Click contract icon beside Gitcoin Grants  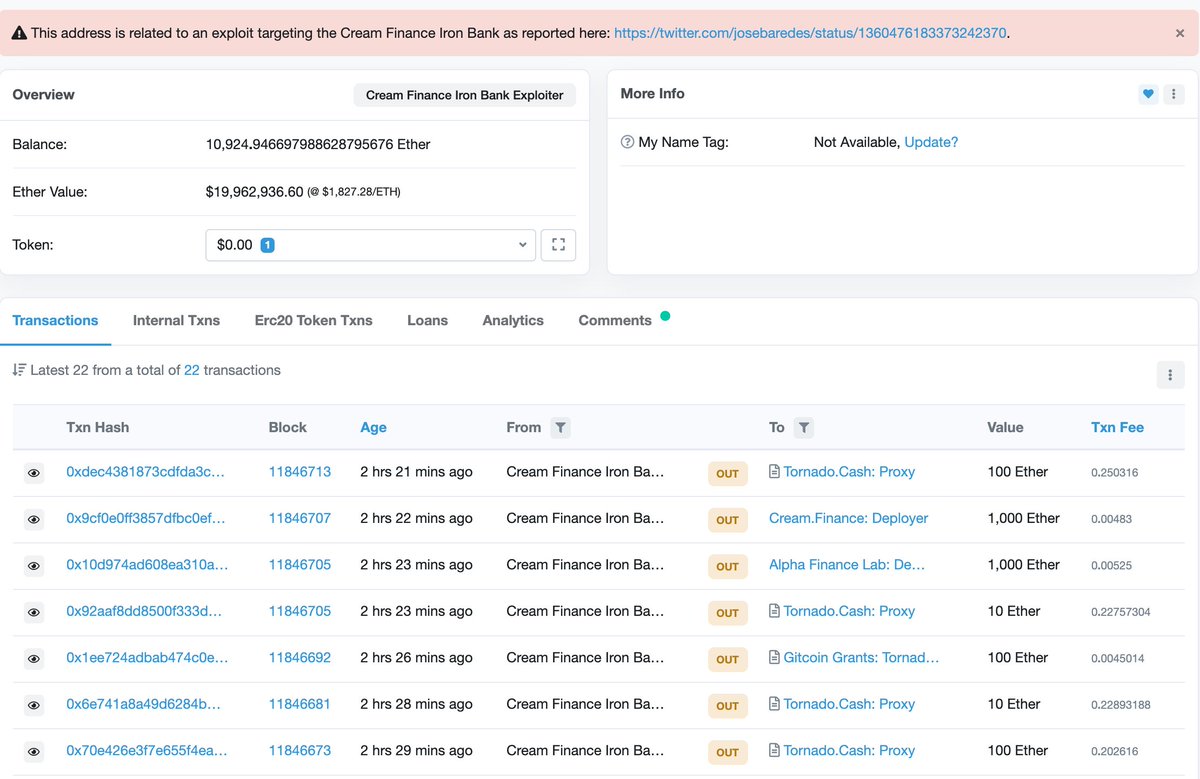click(774, 657)
